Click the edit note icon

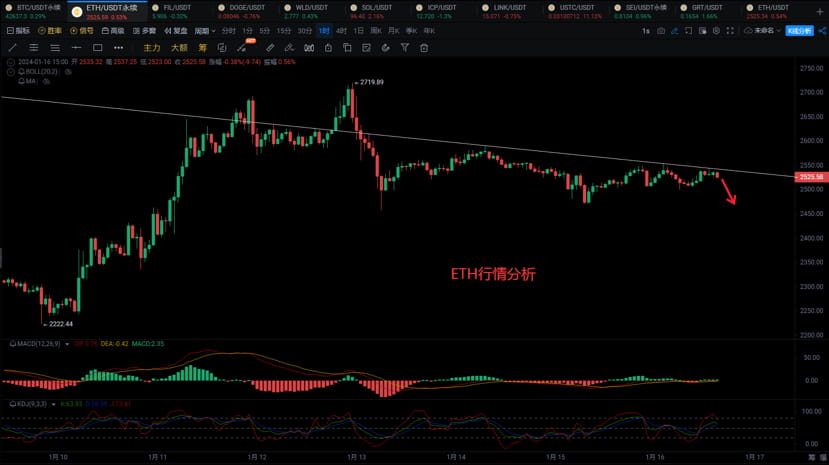click(x=366, y=48)
